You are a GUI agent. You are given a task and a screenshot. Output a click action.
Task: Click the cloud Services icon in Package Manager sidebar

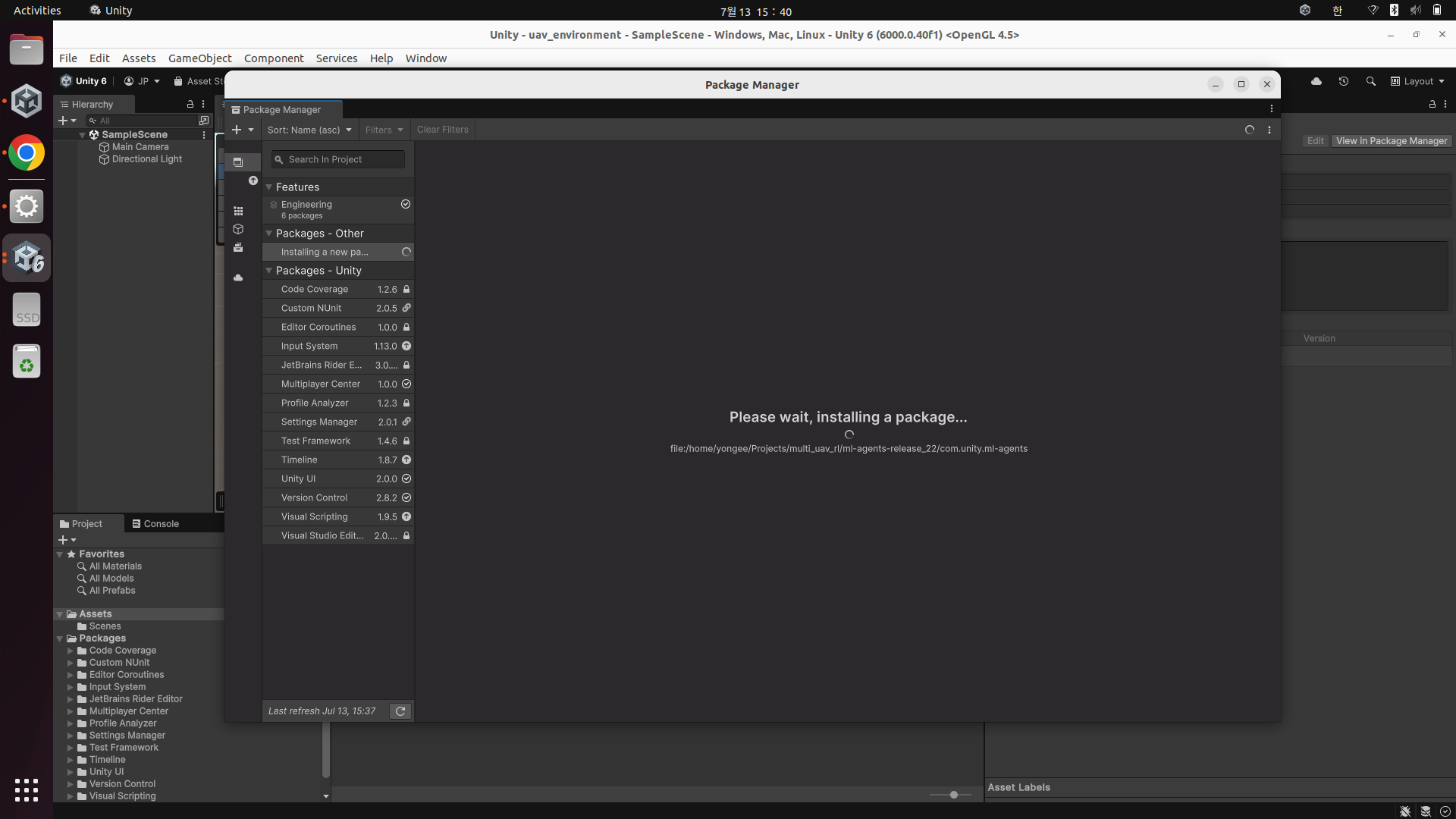238,278
